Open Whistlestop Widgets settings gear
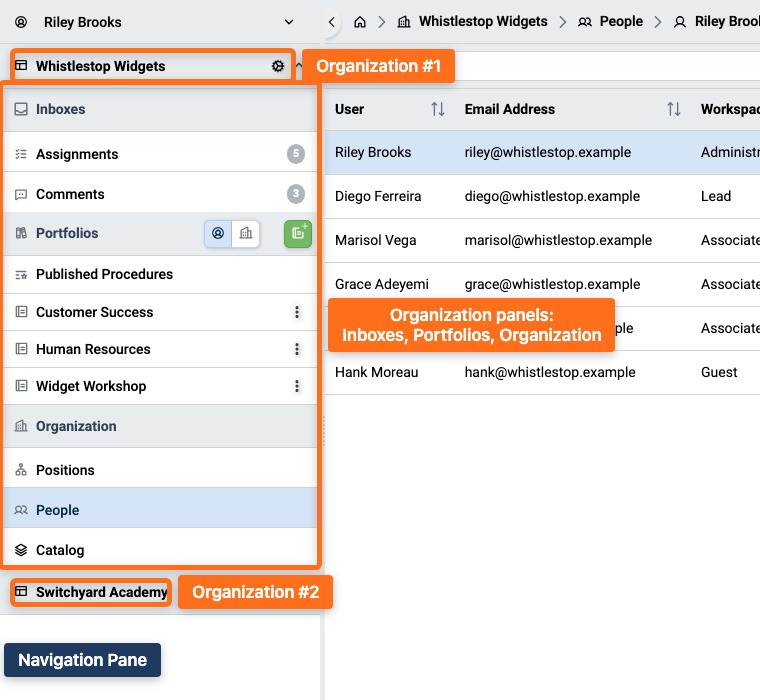This screenshot has height=700, width=760. (278, 66)
